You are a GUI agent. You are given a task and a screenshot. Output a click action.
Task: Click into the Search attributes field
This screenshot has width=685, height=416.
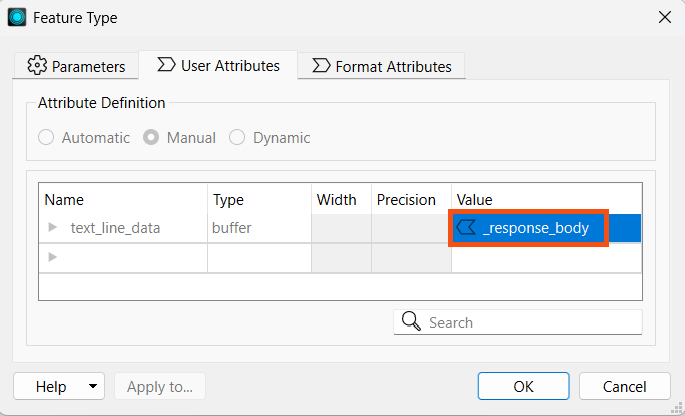(x=518, y=322)
